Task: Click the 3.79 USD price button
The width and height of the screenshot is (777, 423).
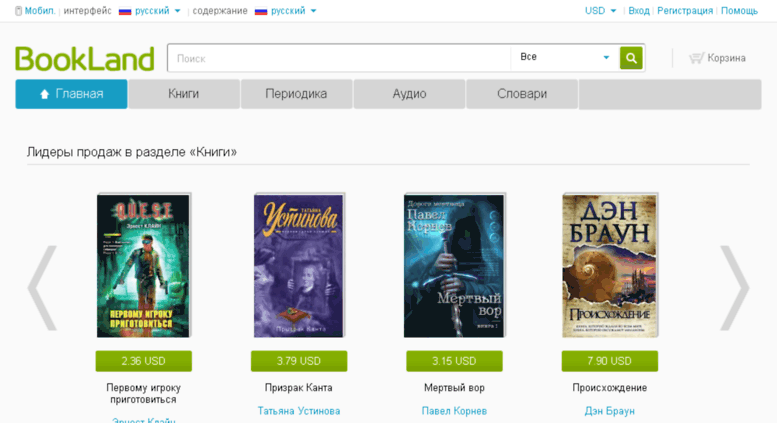Action: (x=299, y=361)
